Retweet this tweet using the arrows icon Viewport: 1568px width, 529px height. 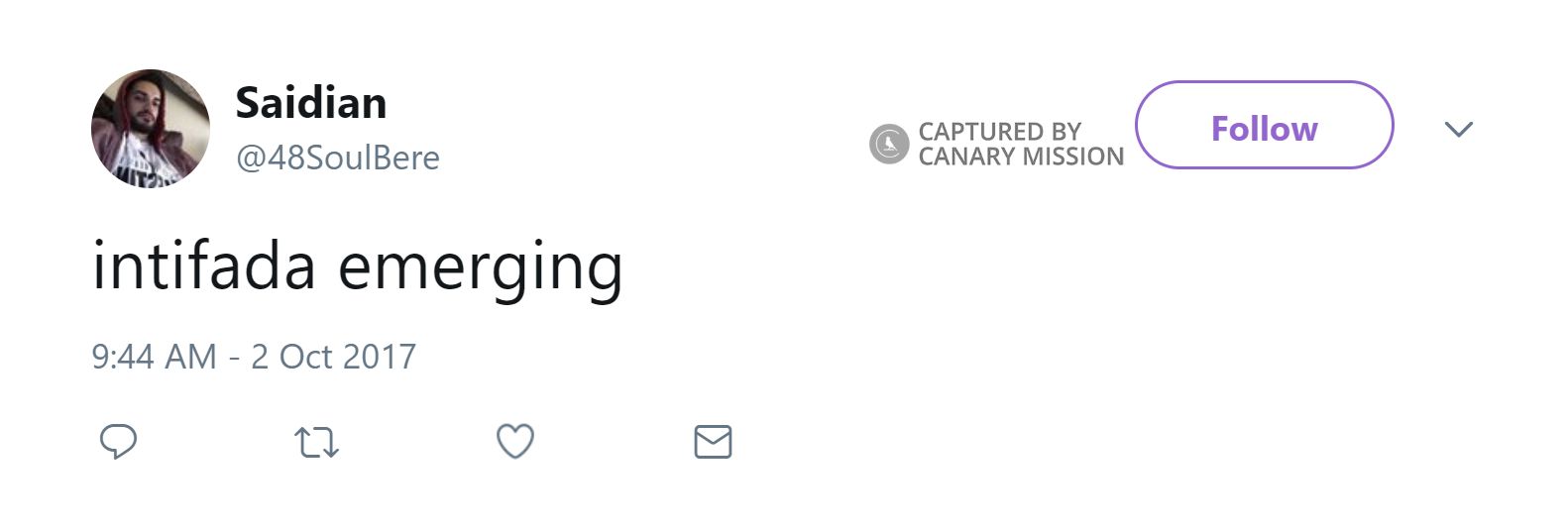[x=317, y=442]
